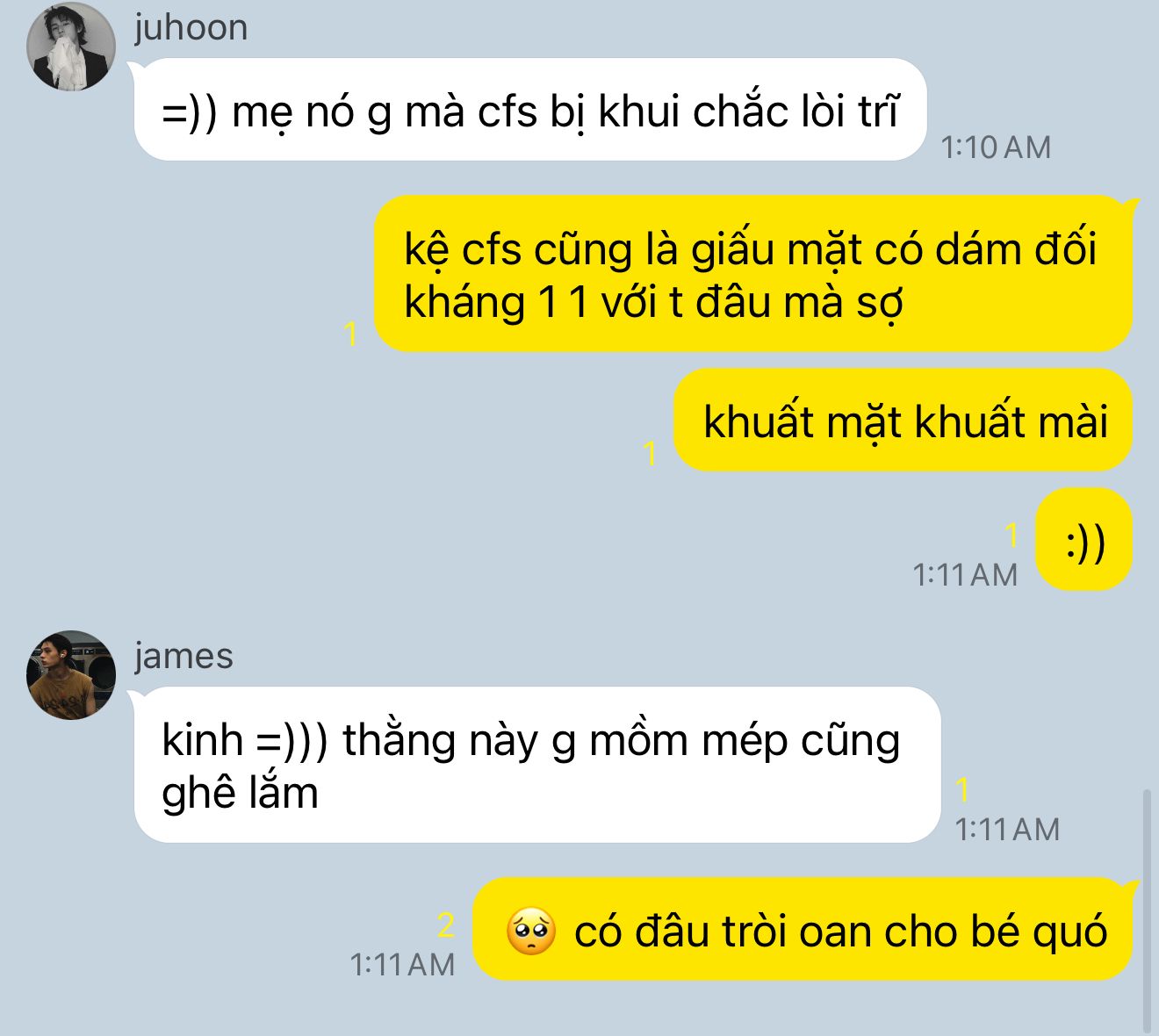Tap the yellow :)) message bubble
This screenshot has width=1159, height=1036.
tap(1084, 539)
